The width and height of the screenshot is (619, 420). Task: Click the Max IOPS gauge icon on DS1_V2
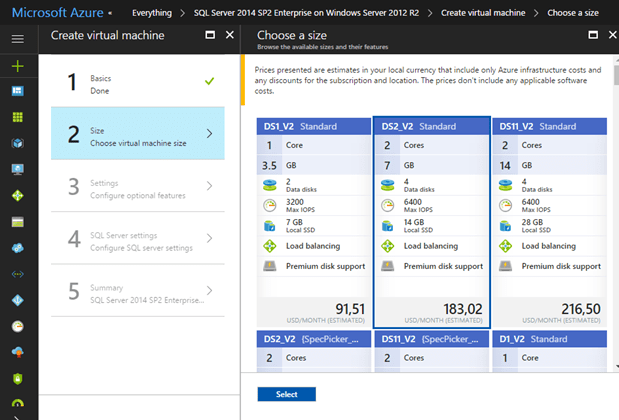pyautogui.click(x=270, y=205)
